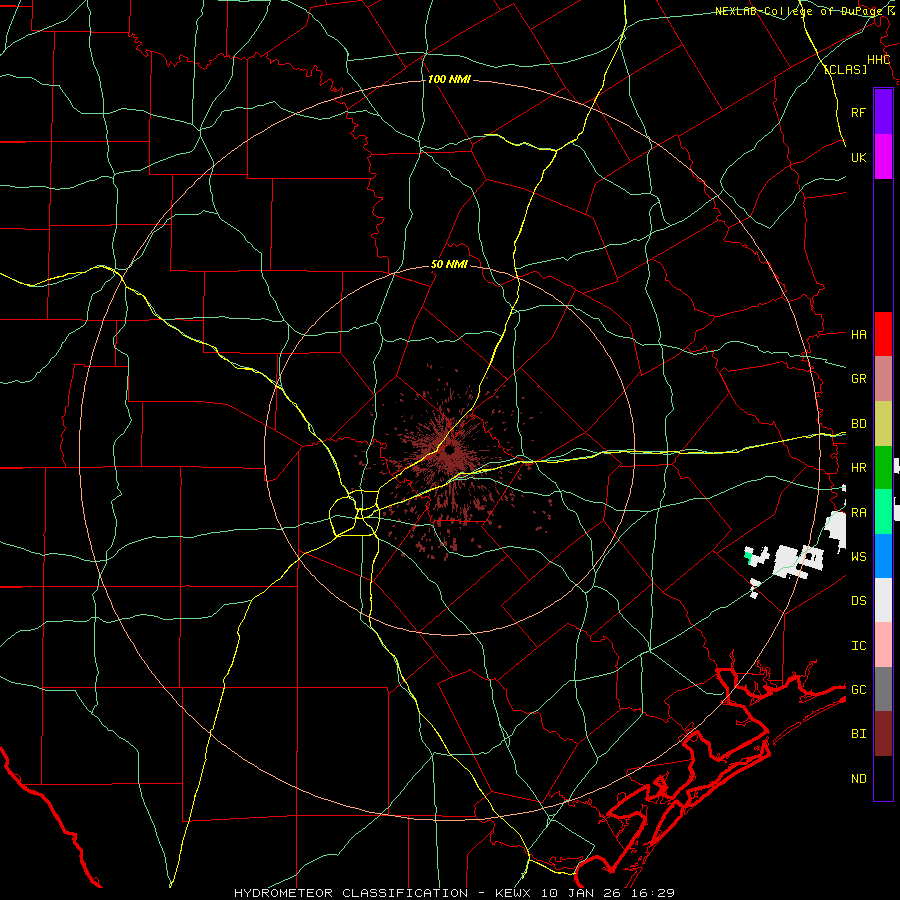
Task: Click the ND legend label
Action: coord(858,778)
